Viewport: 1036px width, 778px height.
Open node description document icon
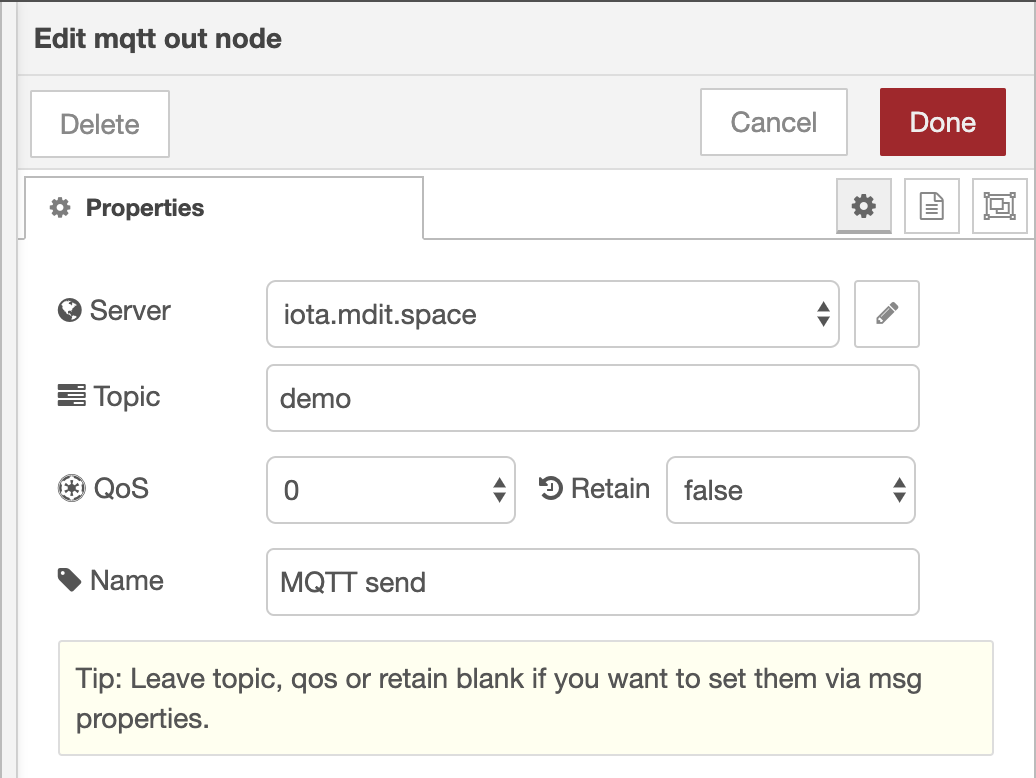pyautogui.click(x=932, y=206)
